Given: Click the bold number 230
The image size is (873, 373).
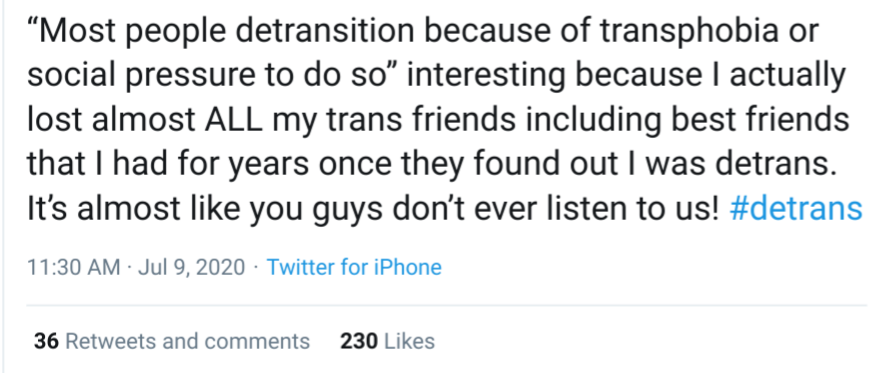Looking at the screenshot, I should pyautogui.click(x=360, y=341).
